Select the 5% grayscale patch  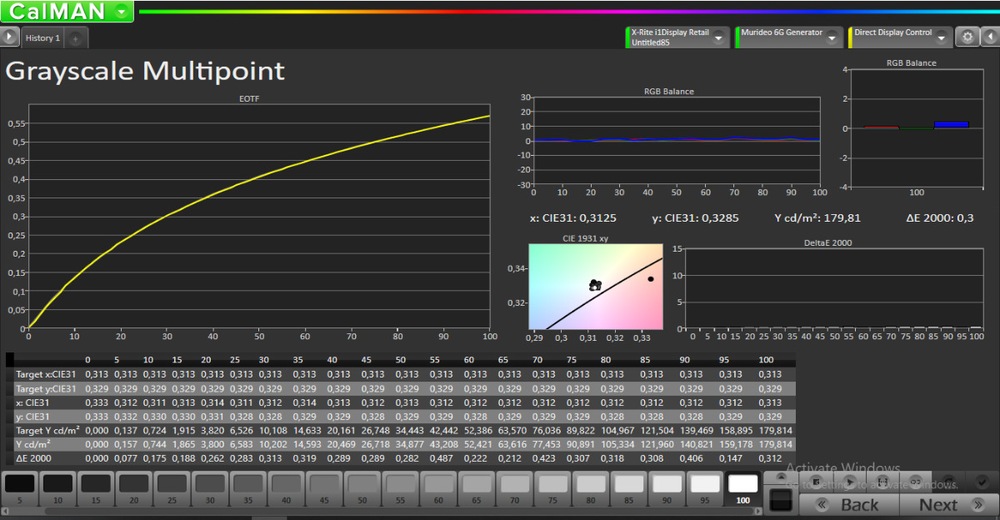19,487
